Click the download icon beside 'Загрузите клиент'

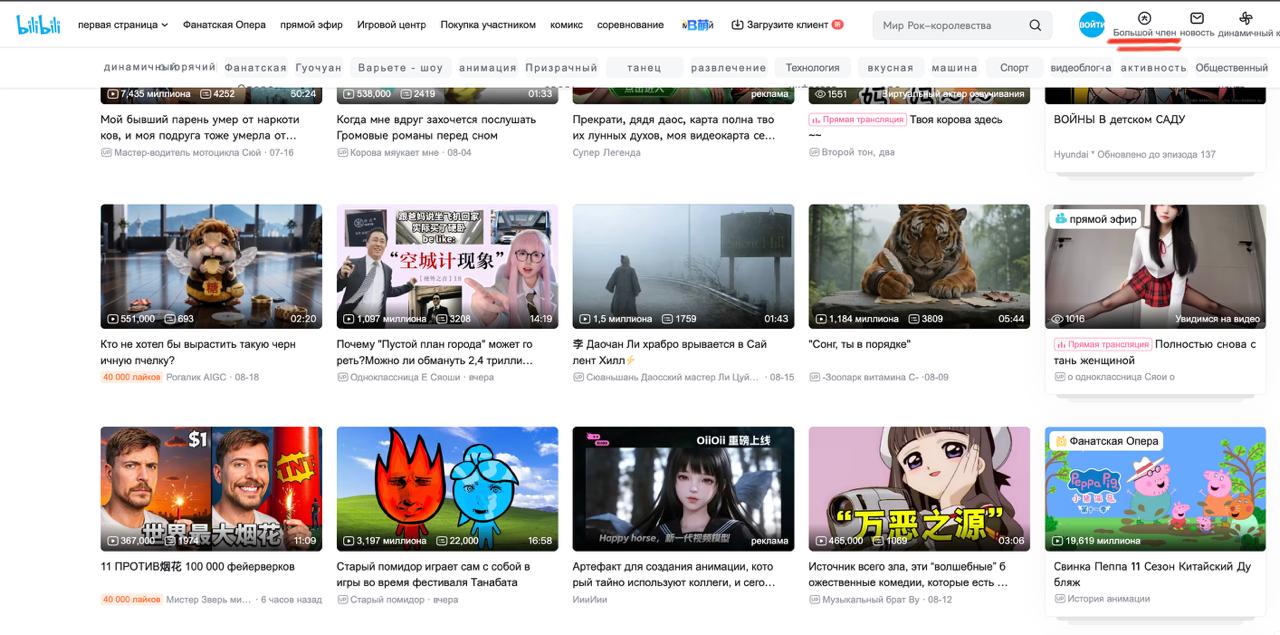point(737,25)
